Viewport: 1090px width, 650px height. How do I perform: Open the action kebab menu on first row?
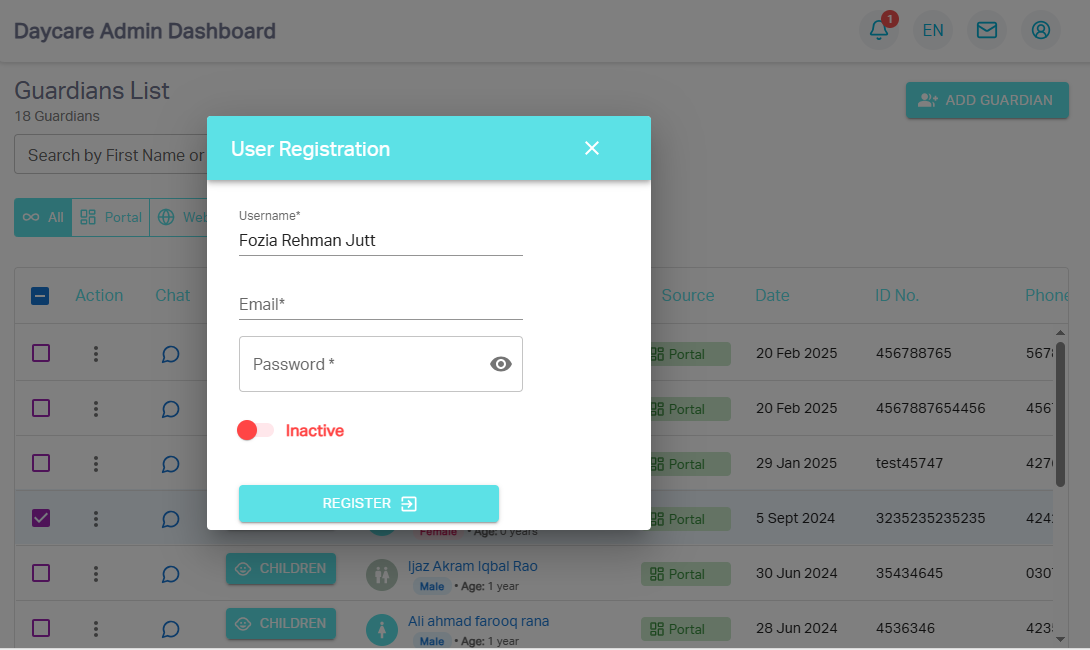[97, 354]
